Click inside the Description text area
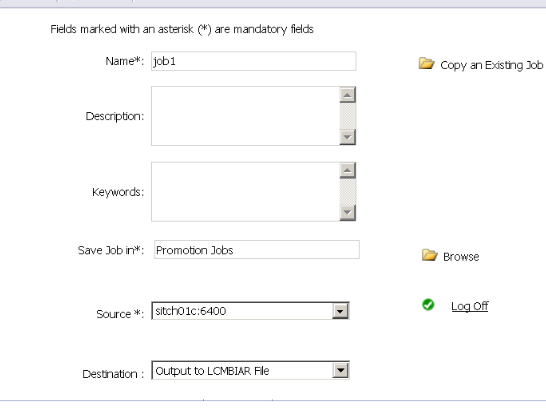Screen dimensions: 546x413 (245, 116)
